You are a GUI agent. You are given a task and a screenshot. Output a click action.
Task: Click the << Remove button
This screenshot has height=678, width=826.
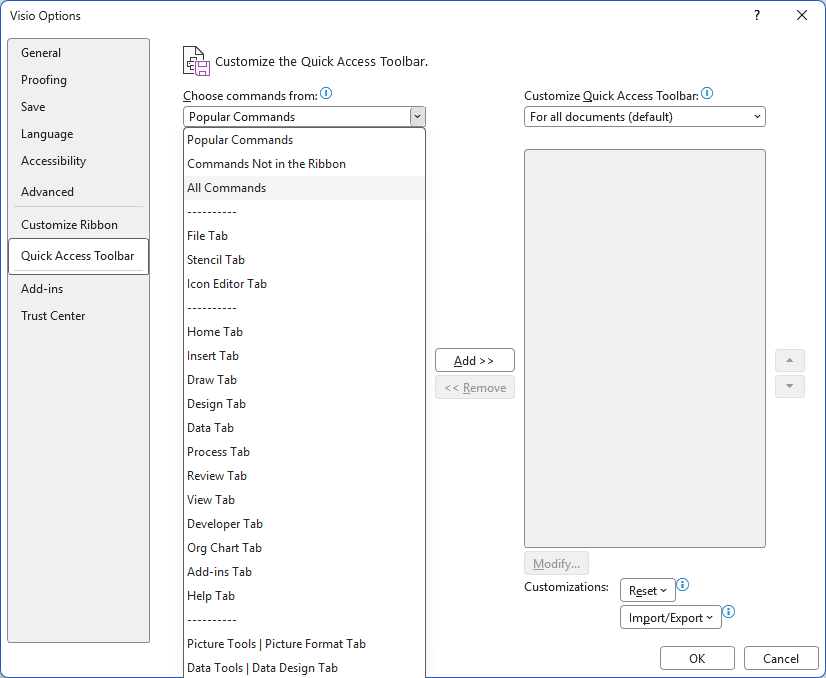point(475,388)
